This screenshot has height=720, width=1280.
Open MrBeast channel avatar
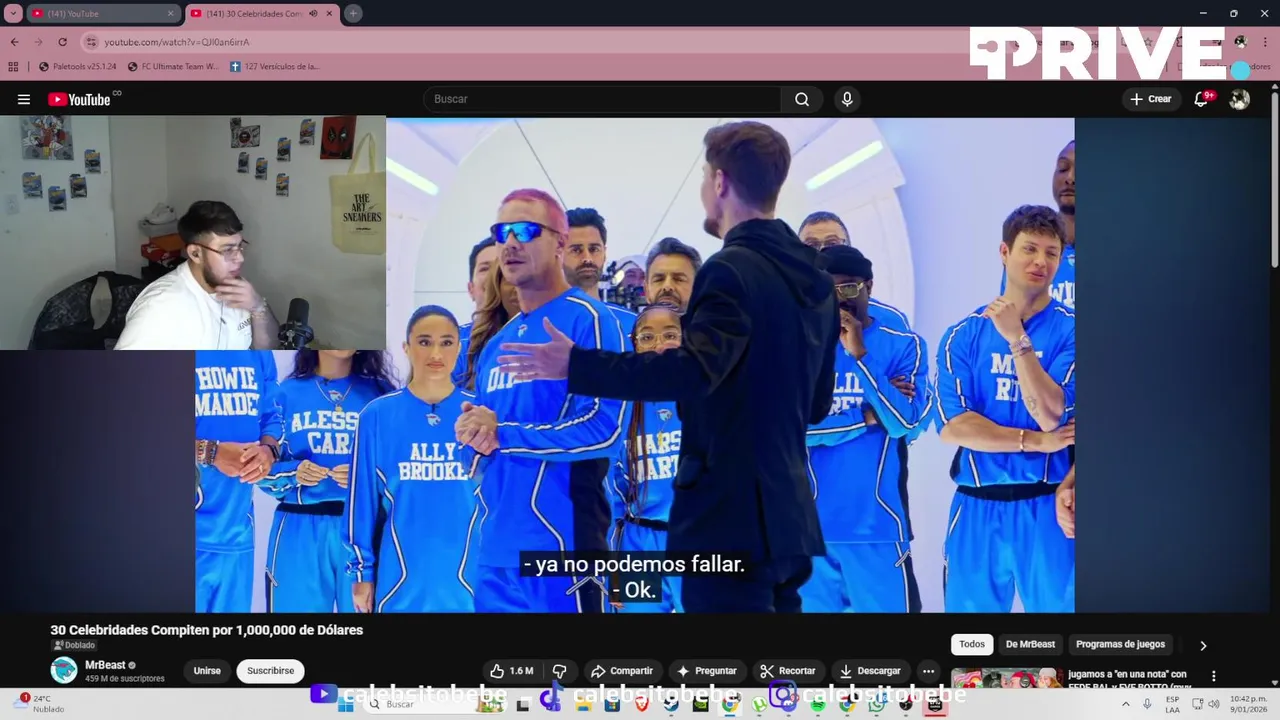(x=64, y=670)
